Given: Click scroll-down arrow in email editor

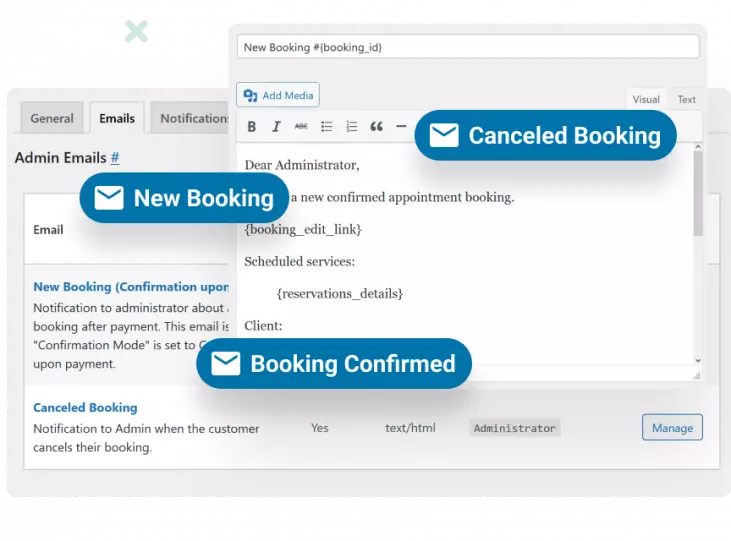Looking at the screenshot, I should pos(698,361).
